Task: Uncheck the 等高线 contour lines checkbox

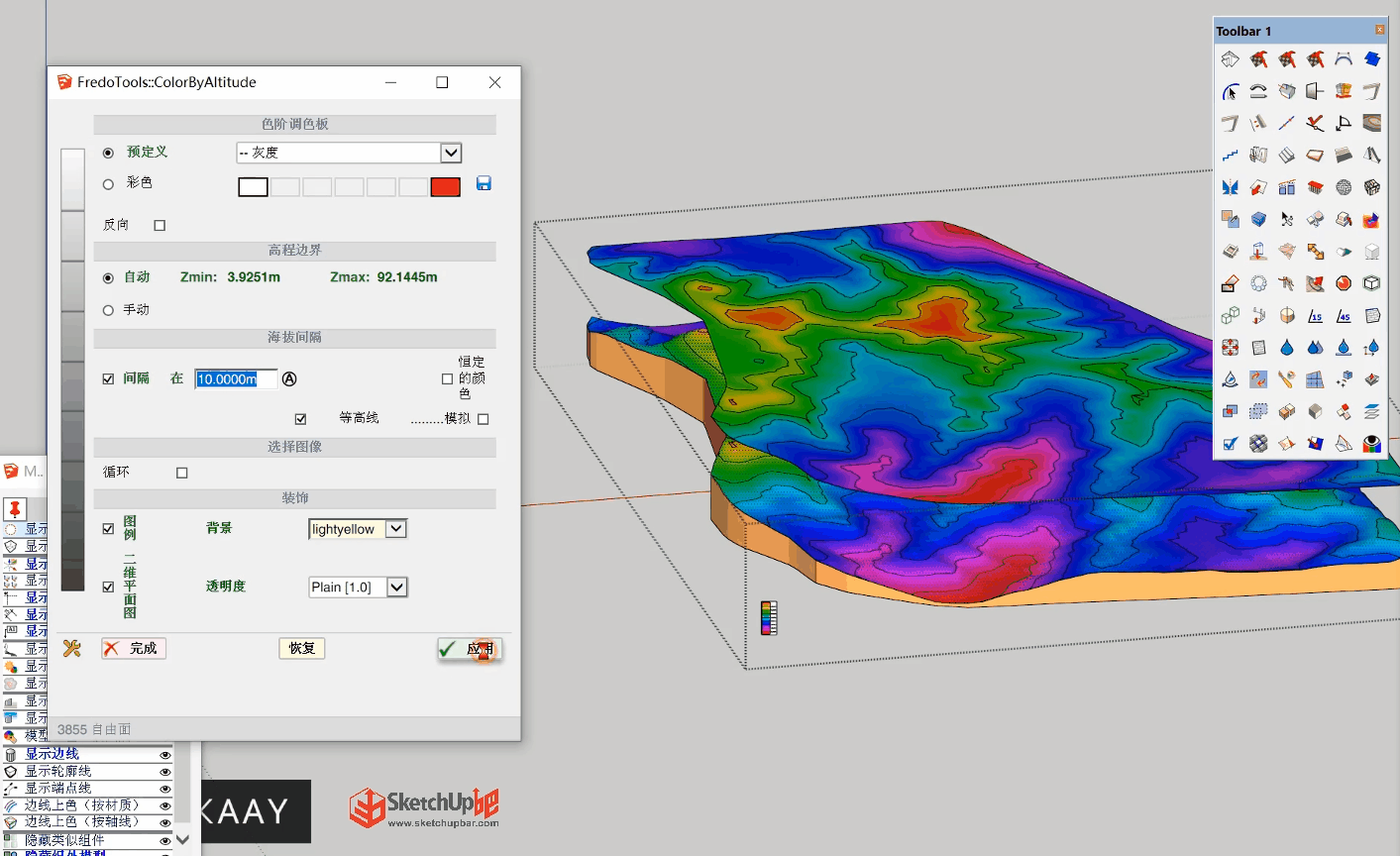Action: coord(300,419)
